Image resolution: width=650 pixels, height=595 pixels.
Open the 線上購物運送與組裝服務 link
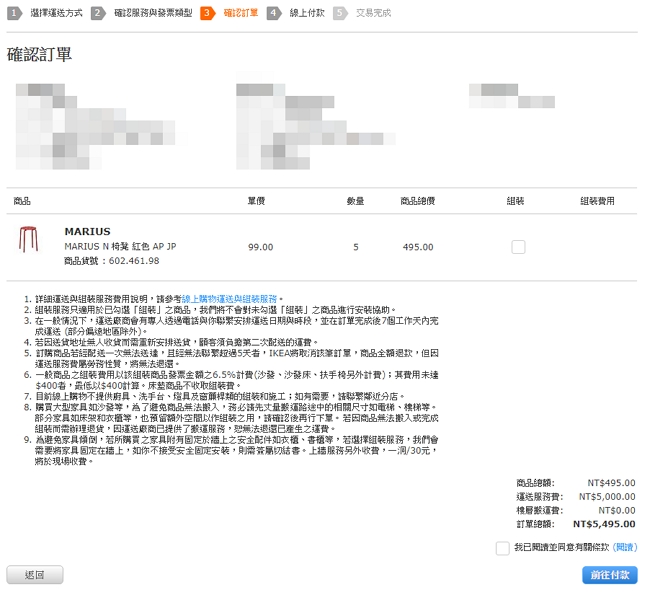(x=229, y=299)
